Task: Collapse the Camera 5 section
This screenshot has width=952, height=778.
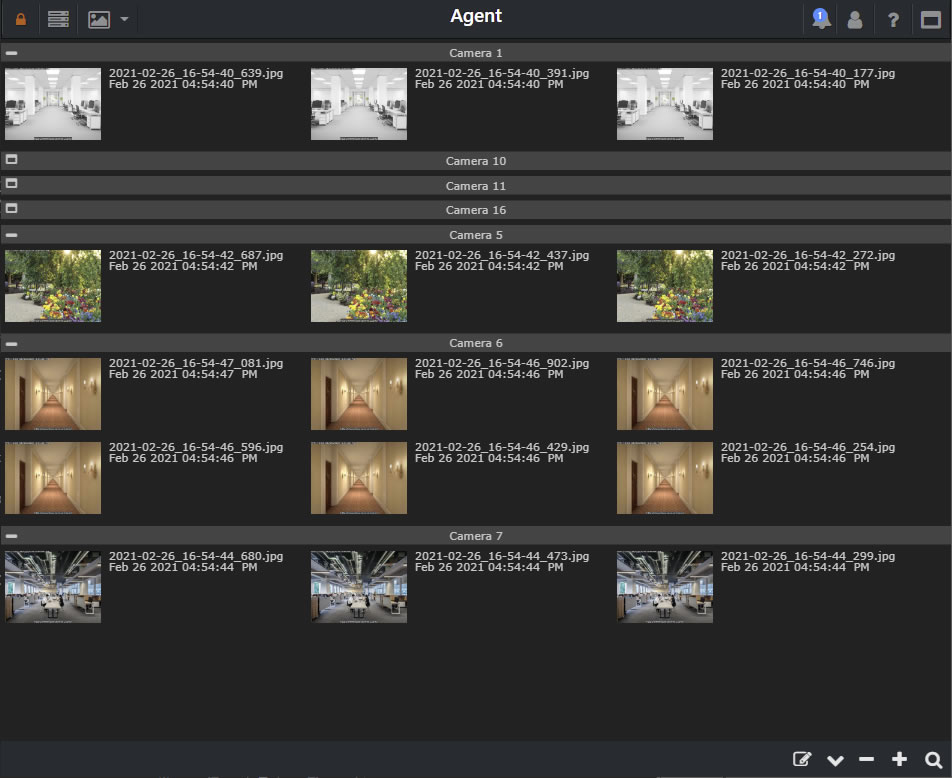Action: [11, 234]
